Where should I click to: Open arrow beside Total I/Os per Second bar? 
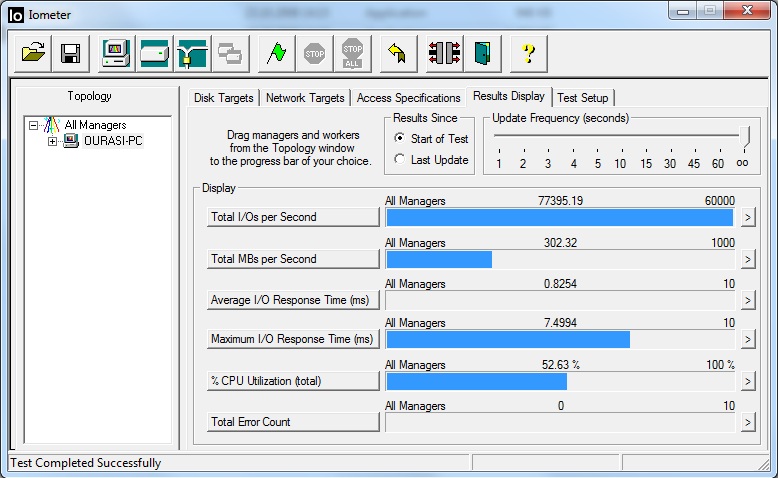(748, 218)
